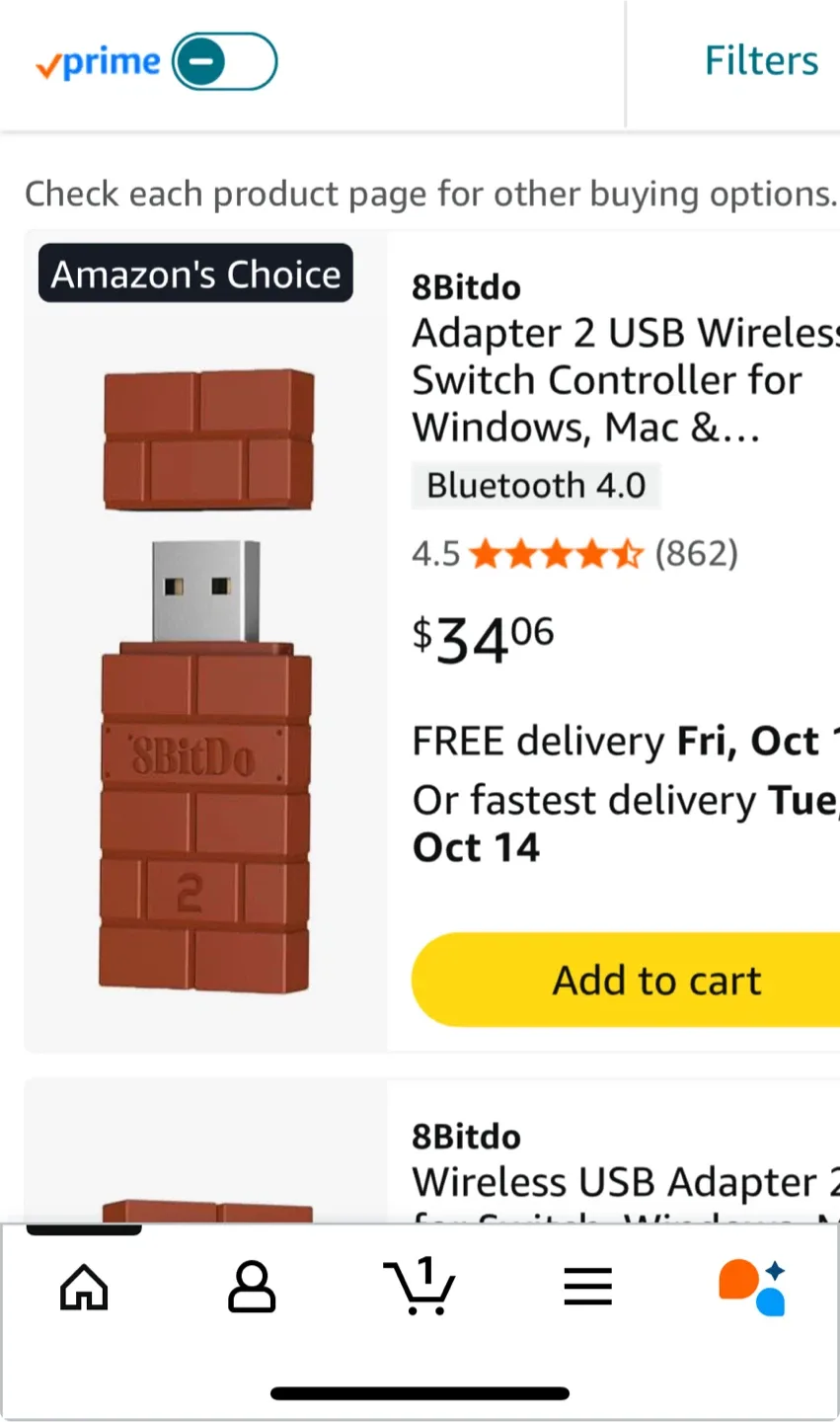The width and height of the screenshot is (840, 1422).
Task: Click the 4.5 rating number
Action: point(436,554)
